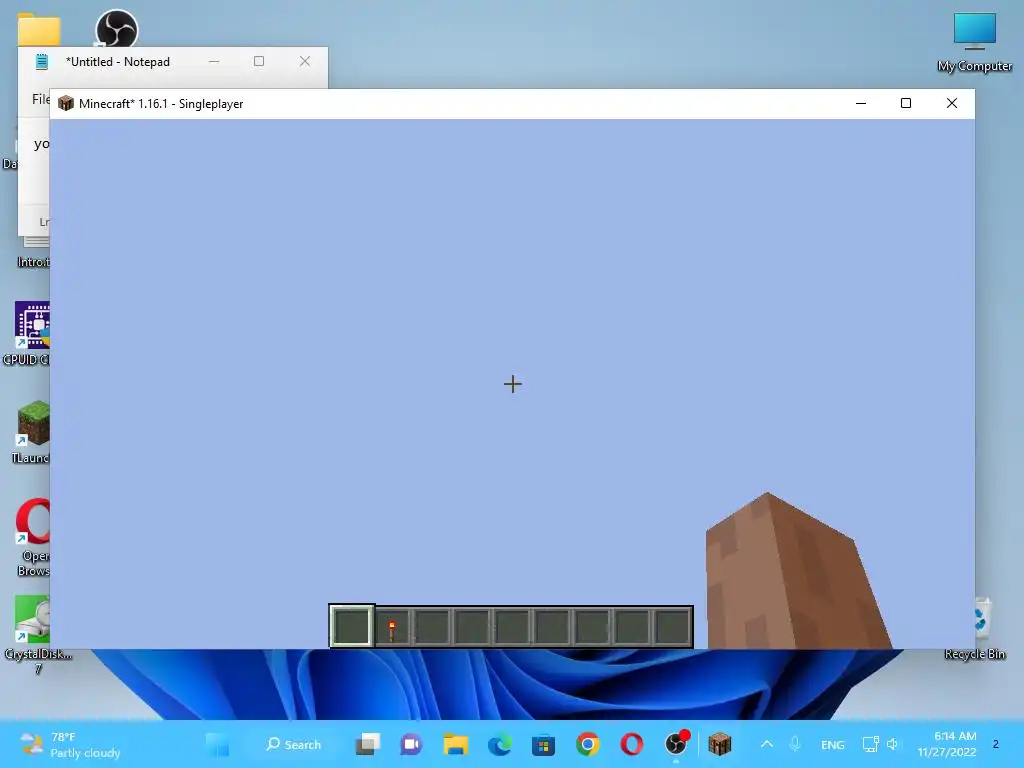
Task: Open the notification badge showing 2
Action: tap(995, 744)
